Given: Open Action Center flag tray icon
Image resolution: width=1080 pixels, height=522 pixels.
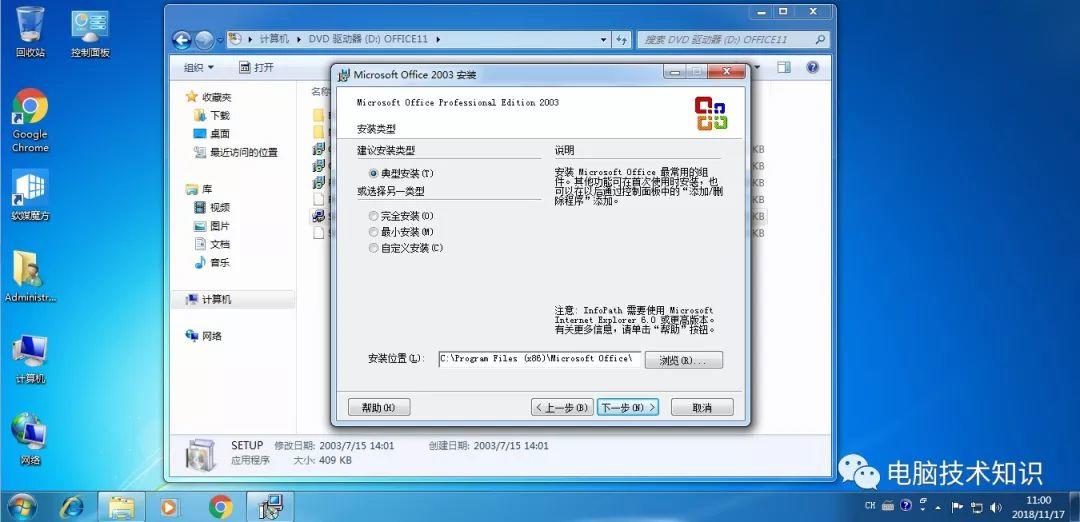Looking at the screenshot, I should pyautogui.click(x=957, y=508).
